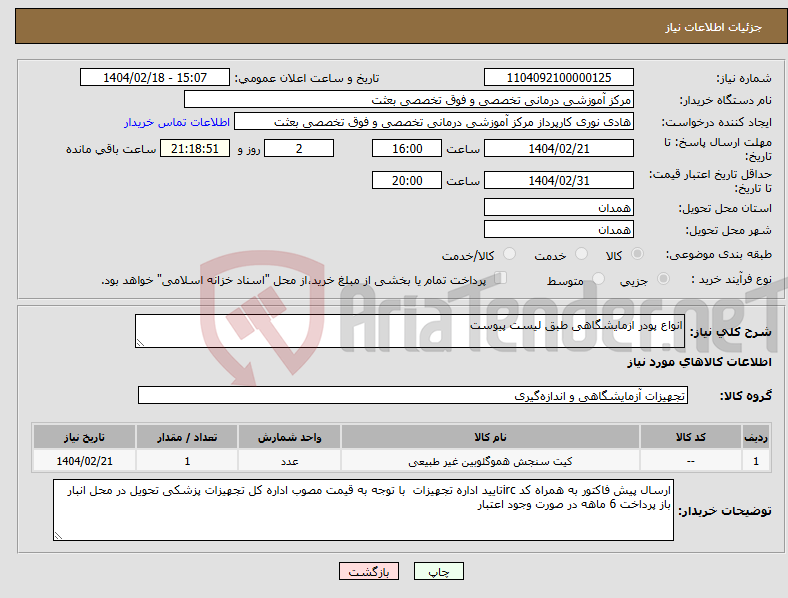Click the product code cell showing --
This screenshot has width=788, height=598.
point(691,461)
